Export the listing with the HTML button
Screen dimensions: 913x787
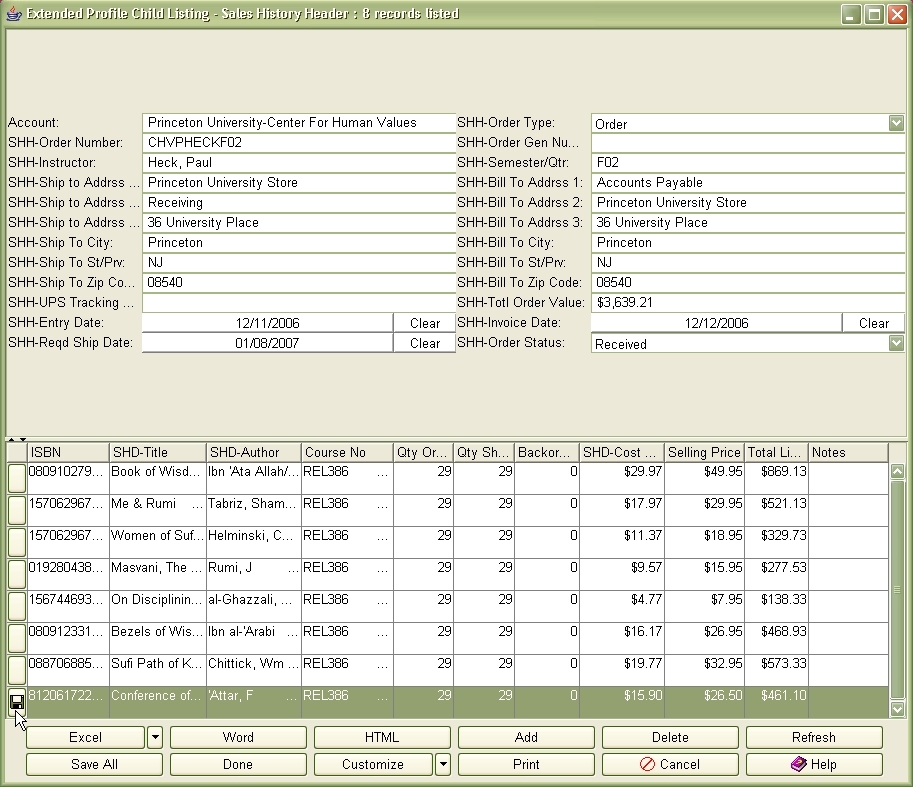381,738
